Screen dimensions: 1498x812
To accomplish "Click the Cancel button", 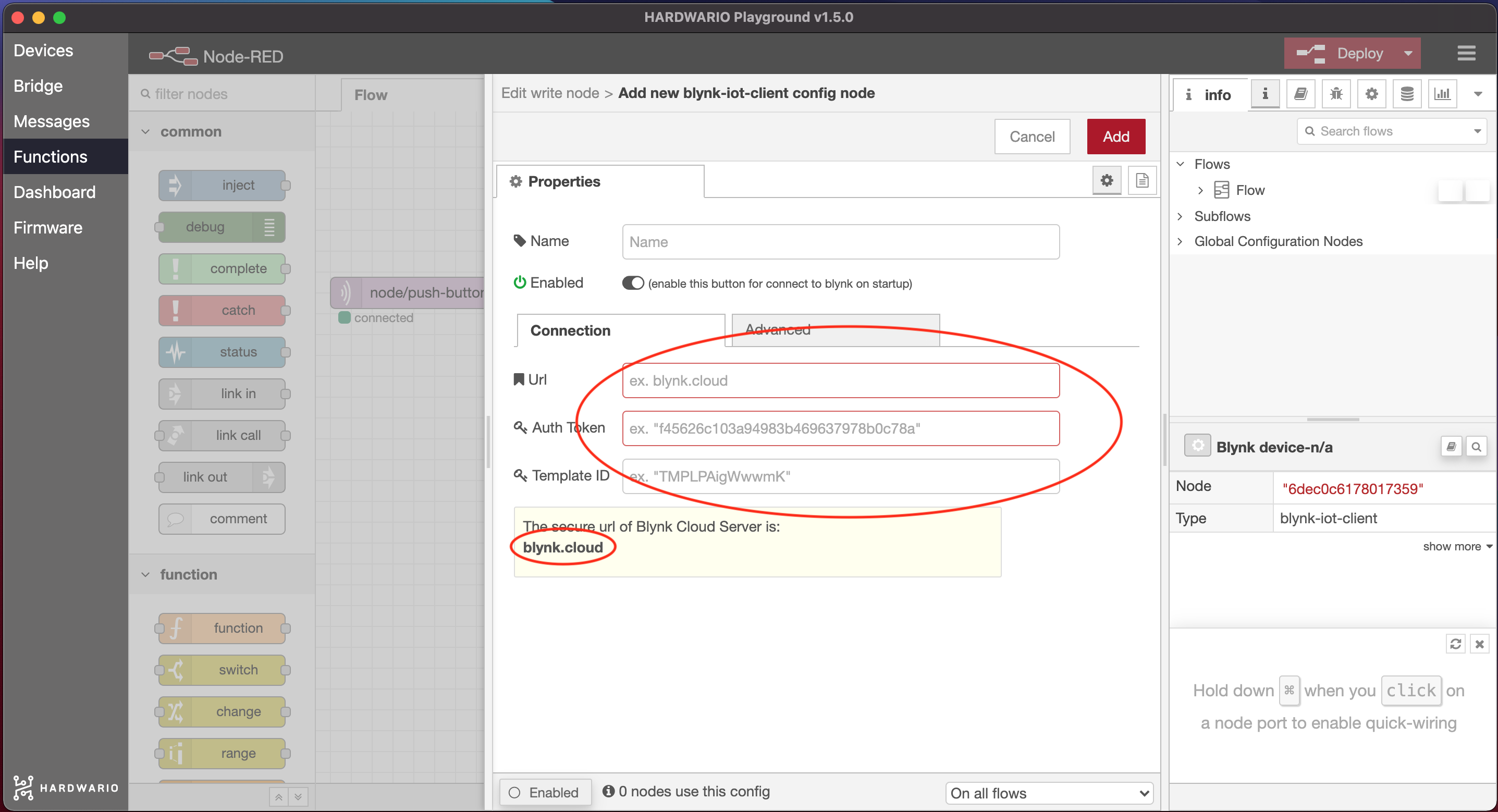I will click(1032, 137).
